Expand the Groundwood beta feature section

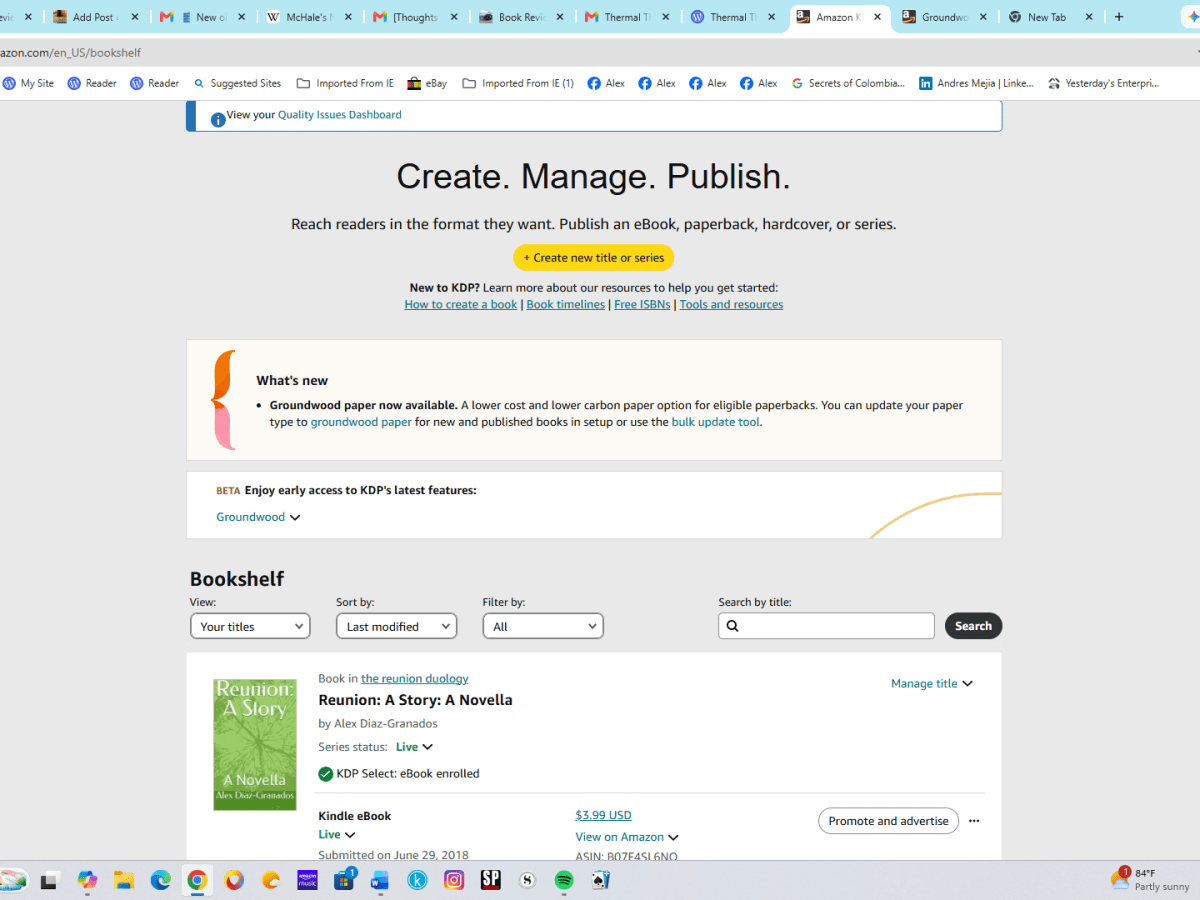click(x=258, y=517)
